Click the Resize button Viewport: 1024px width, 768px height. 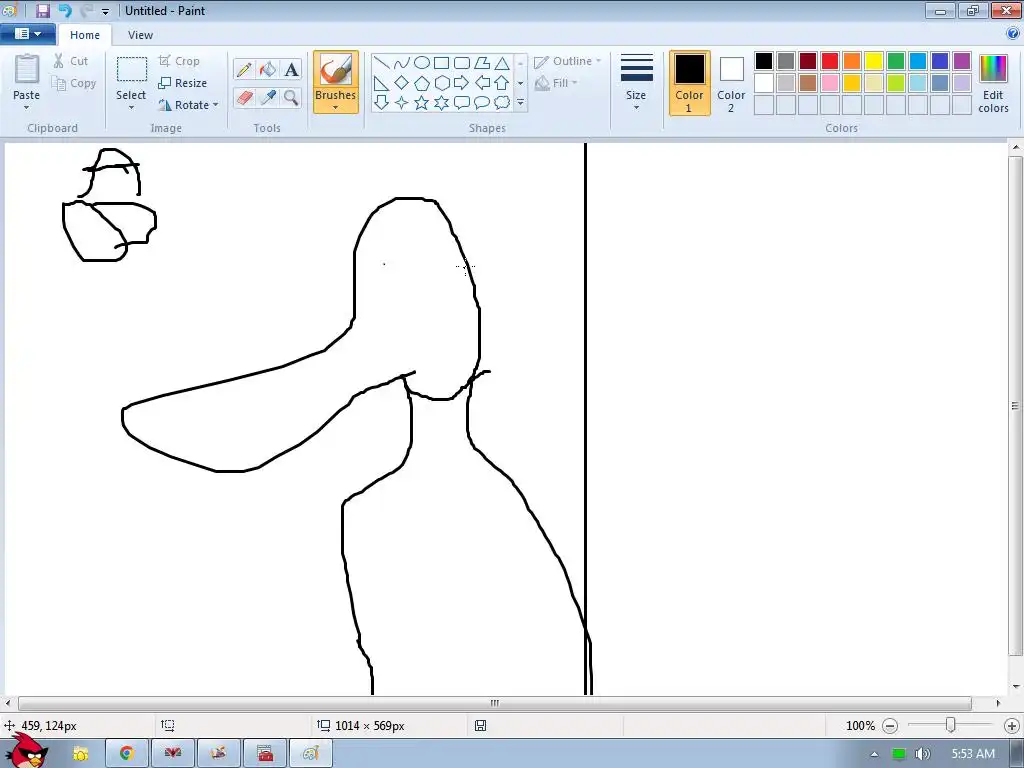point(183,83)
